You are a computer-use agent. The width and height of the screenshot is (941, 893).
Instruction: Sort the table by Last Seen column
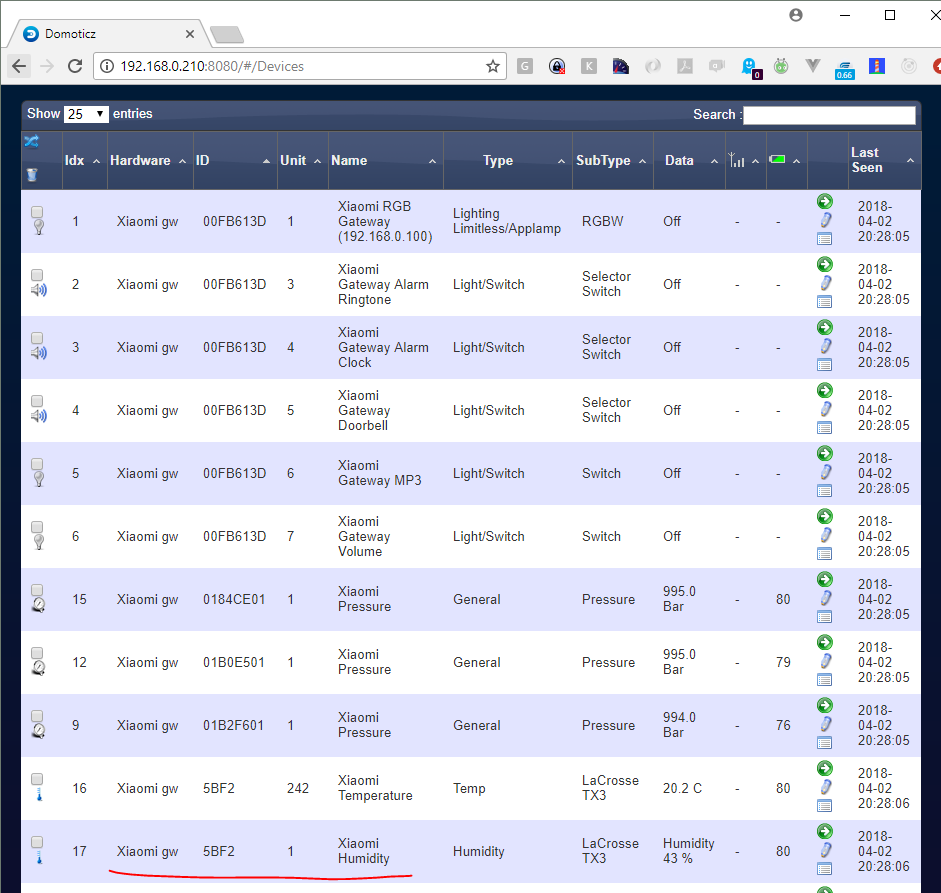[x=884, y=160]
